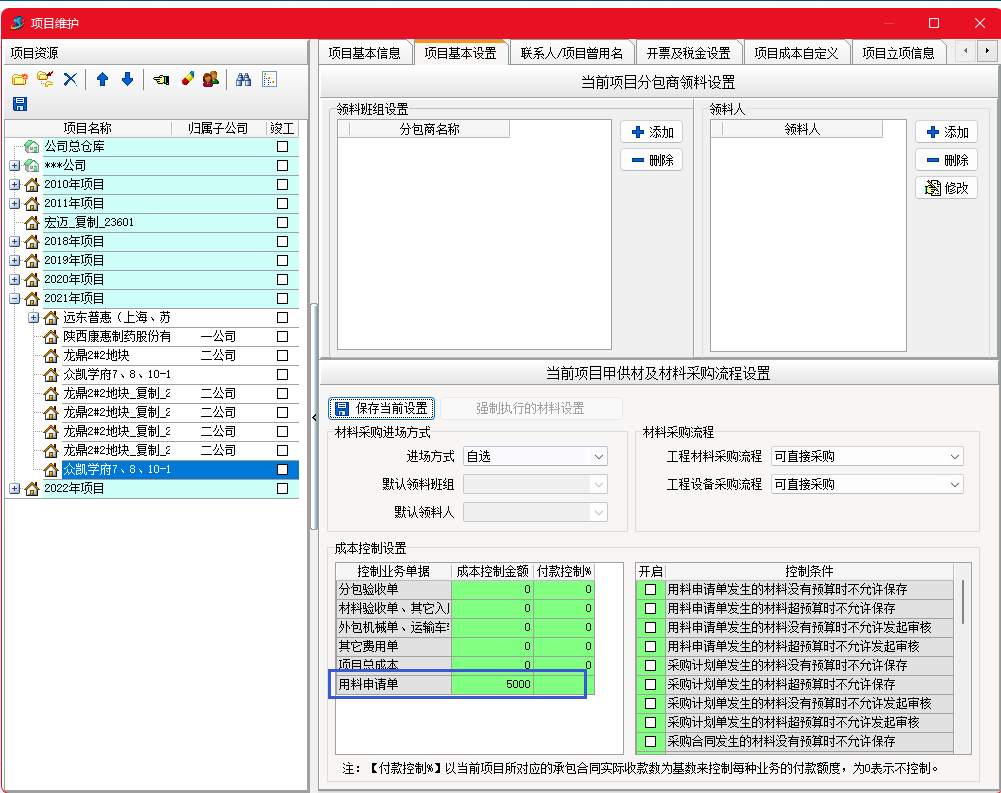This screenshot has height=793, width=1001.
Task: Tick the 竣工 checkbox for 公司总仓库
Action: click(x=282, y=147)
